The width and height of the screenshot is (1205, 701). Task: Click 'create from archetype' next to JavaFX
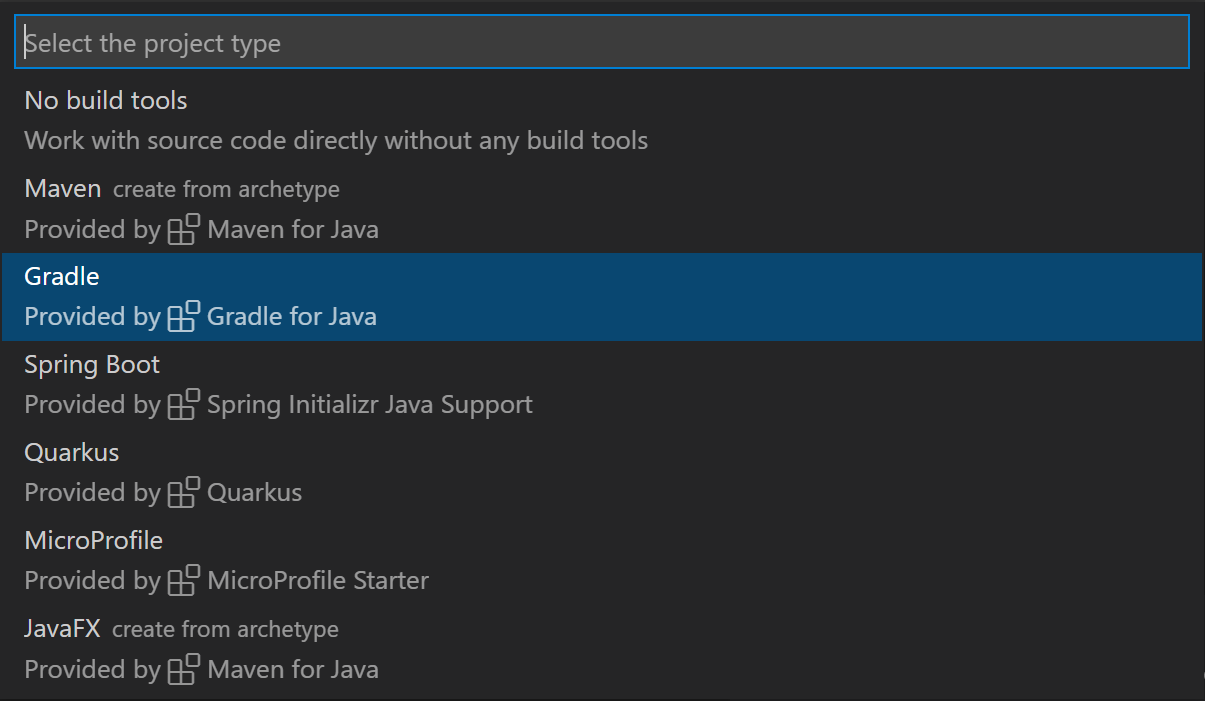point(225,629)
